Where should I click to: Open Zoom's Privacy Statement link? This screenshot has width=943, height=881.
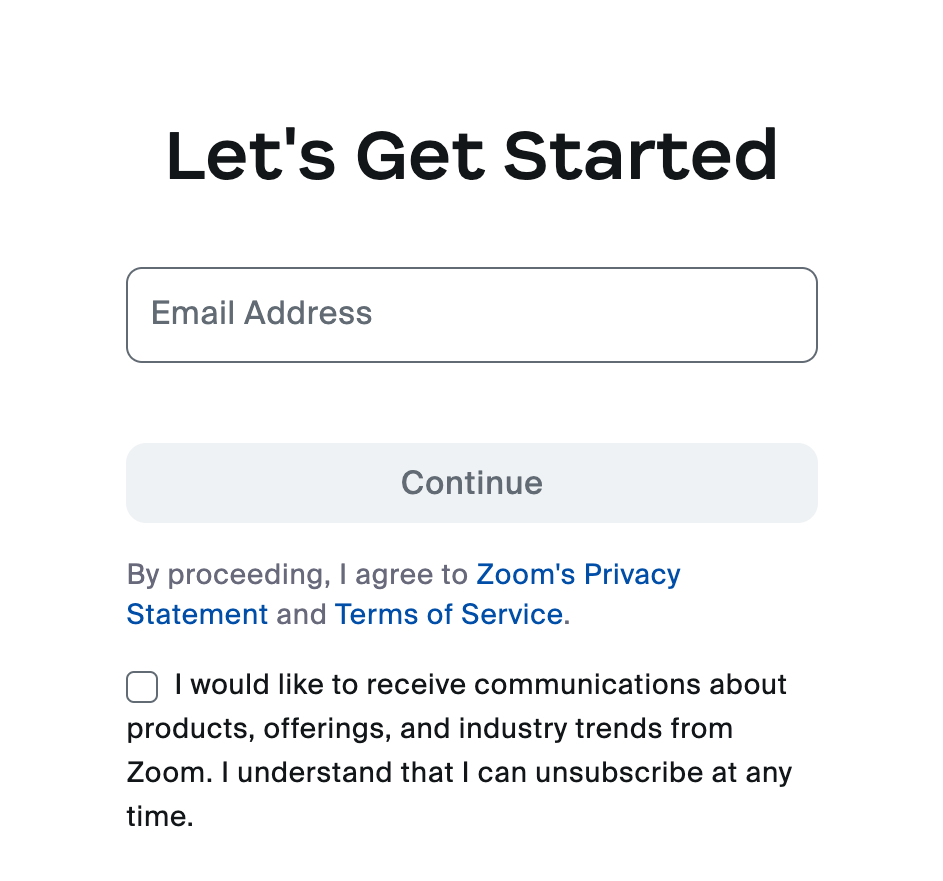click(x=578, y=575)
